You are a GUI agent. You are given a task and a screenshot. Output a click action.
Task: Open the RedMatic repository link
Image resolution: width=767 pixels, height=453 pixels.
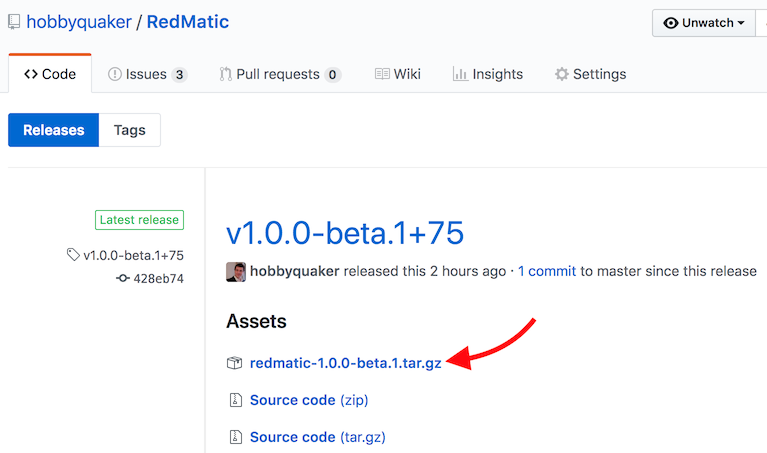188,22
